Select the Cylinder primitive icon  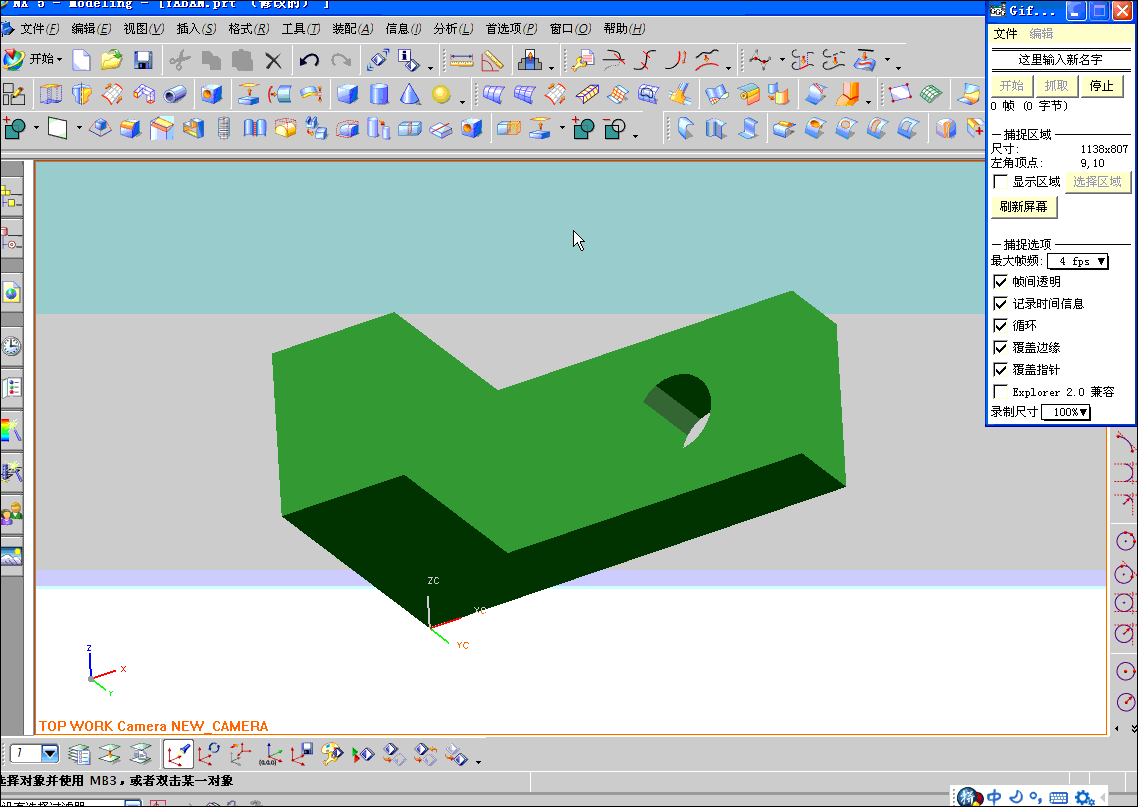[379, 94]
